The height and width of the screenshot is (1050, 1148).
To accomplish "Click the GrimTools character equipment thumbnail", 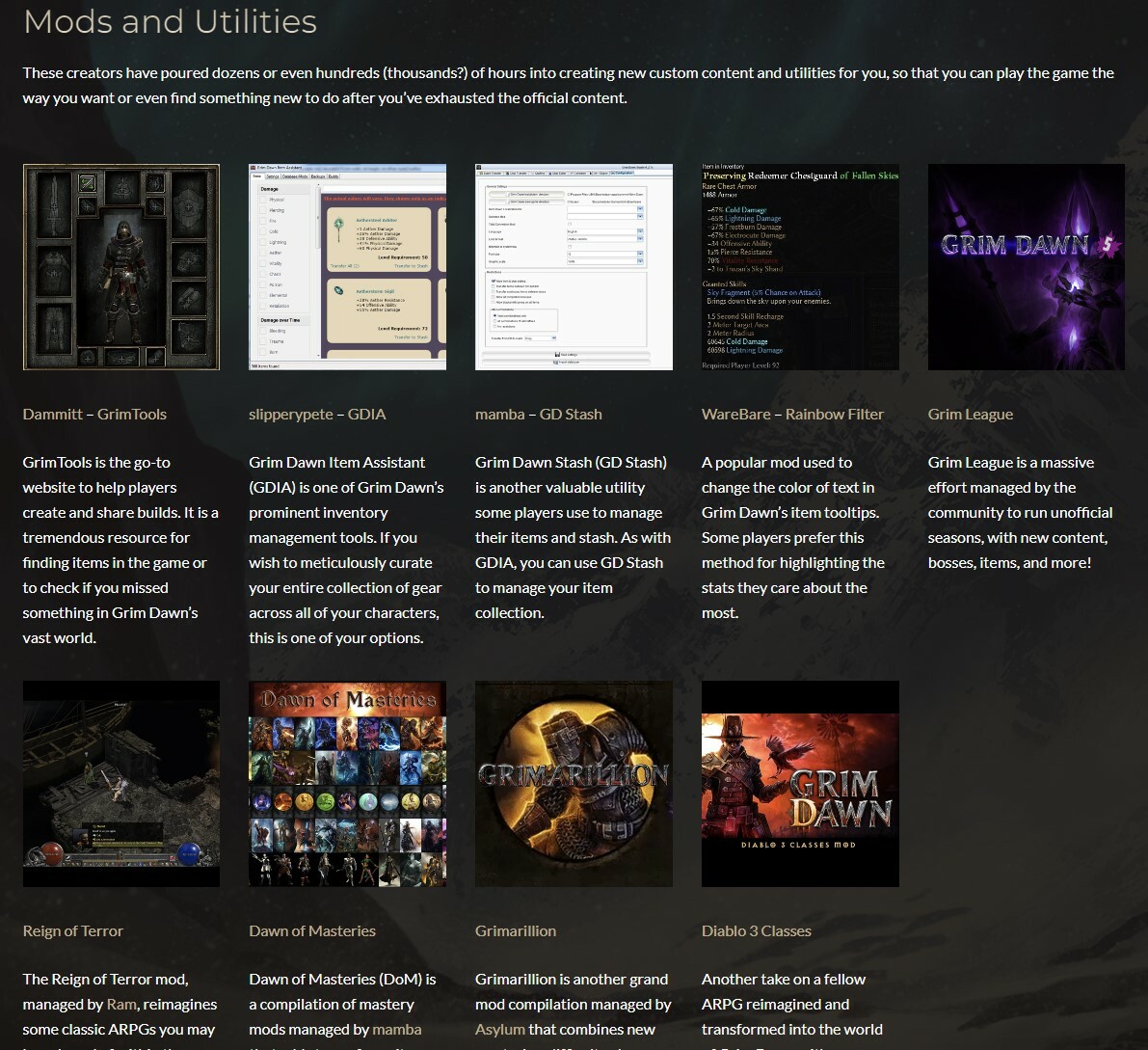I will coord(120,267).
